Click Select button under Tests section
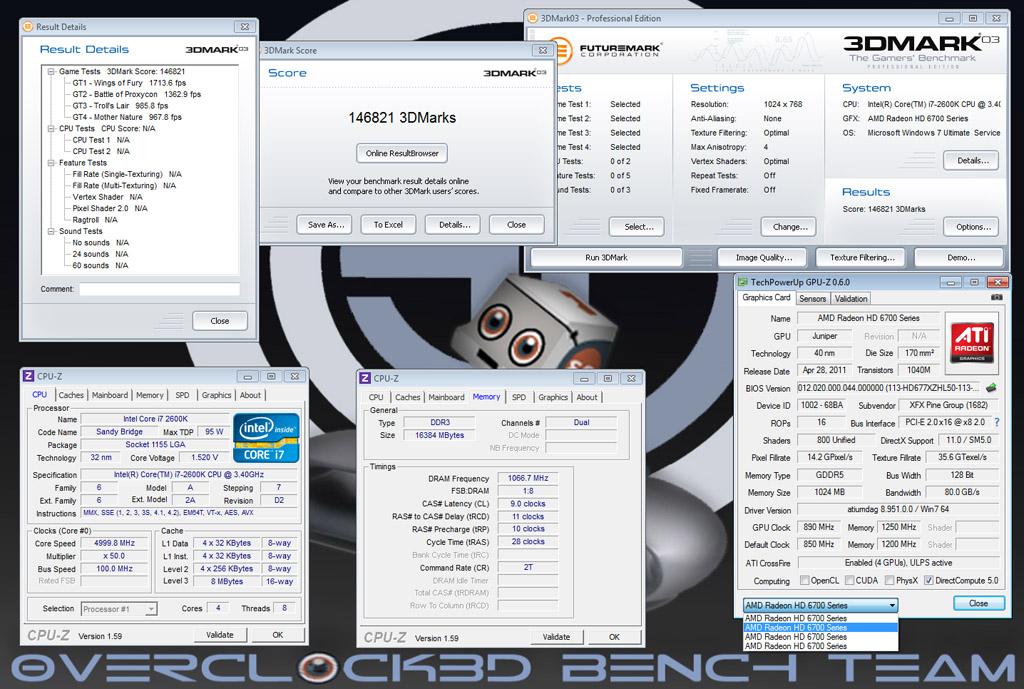1024x689 pixels. coord(637,227)
